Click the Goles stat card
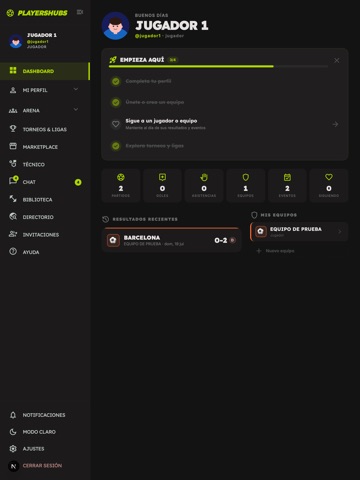 (x=162, y=186)
